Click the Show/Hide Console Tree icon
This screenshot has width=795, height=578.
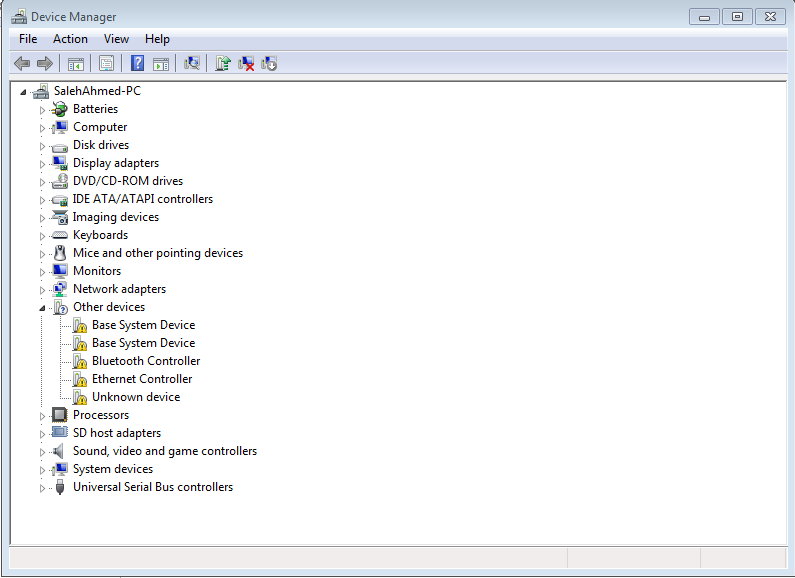click(75, 63)
